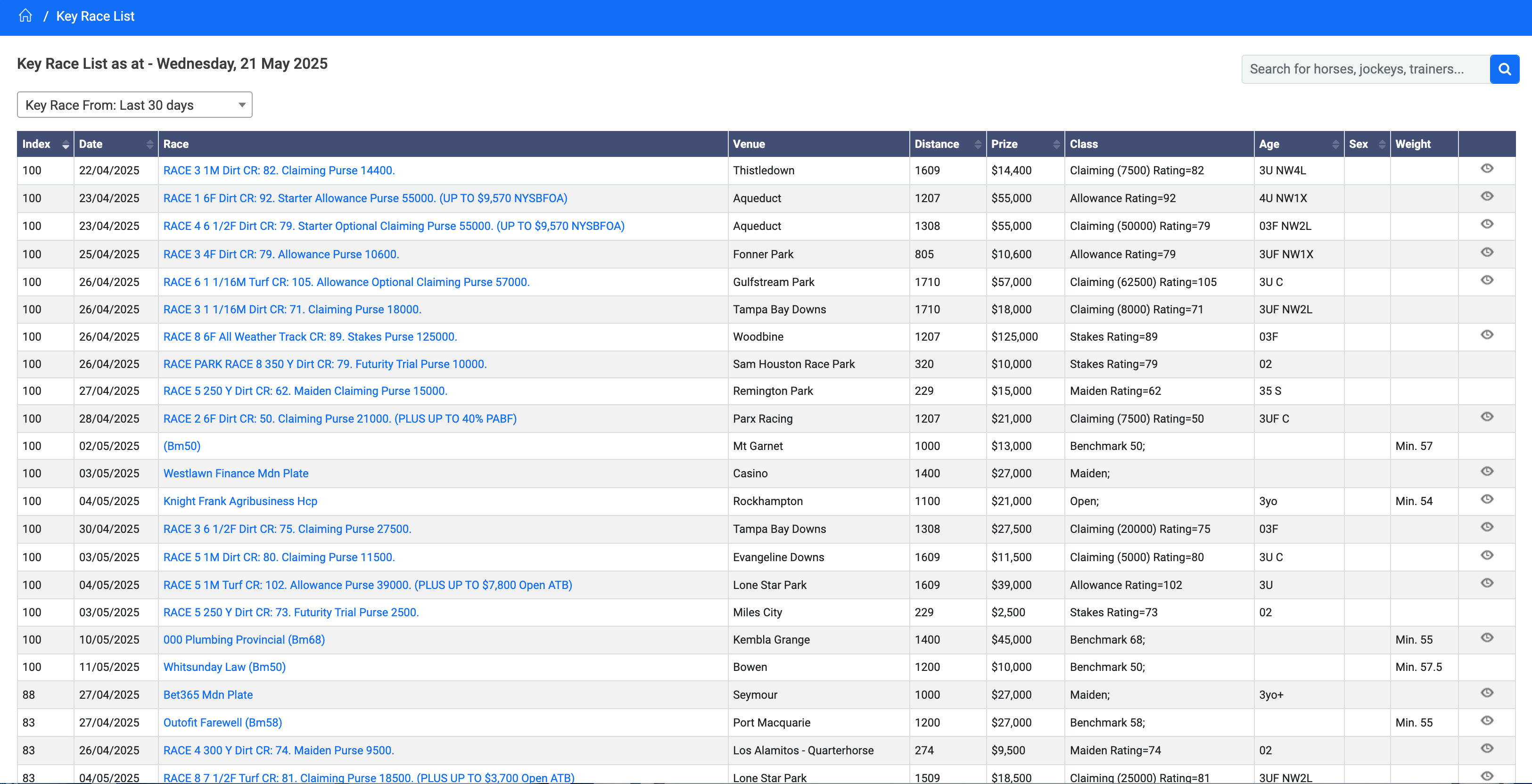The height and width of the screenshot is (784, 1532).
Task: Click eye icon for Woodbine race row
Action: pyautogui.click(x=1486, y=335)
